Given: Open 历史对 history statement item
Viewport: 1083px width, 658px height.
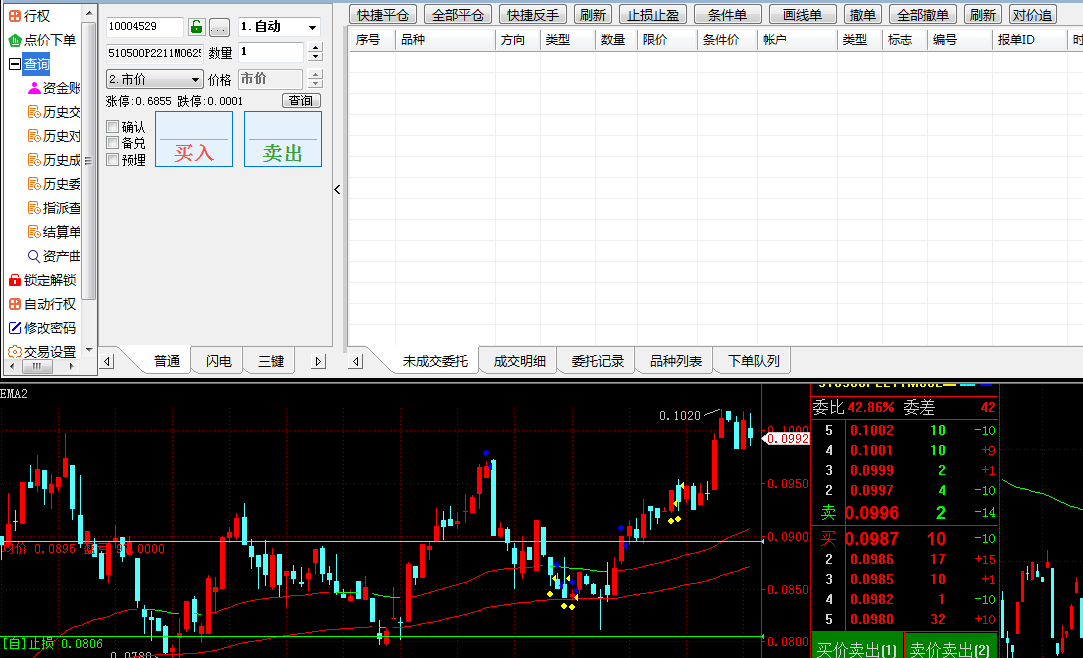Looking at the screenshot, I should pos(54,136).
